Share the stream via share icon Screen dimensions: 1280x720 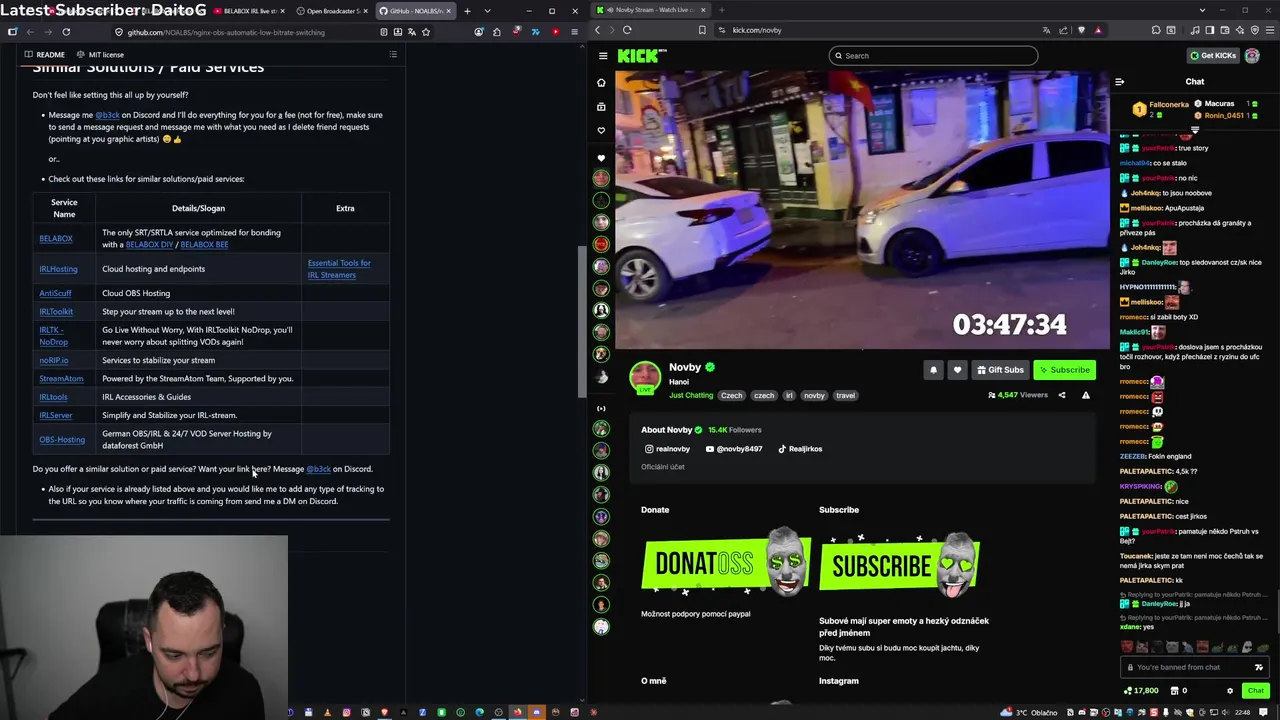1062,395
